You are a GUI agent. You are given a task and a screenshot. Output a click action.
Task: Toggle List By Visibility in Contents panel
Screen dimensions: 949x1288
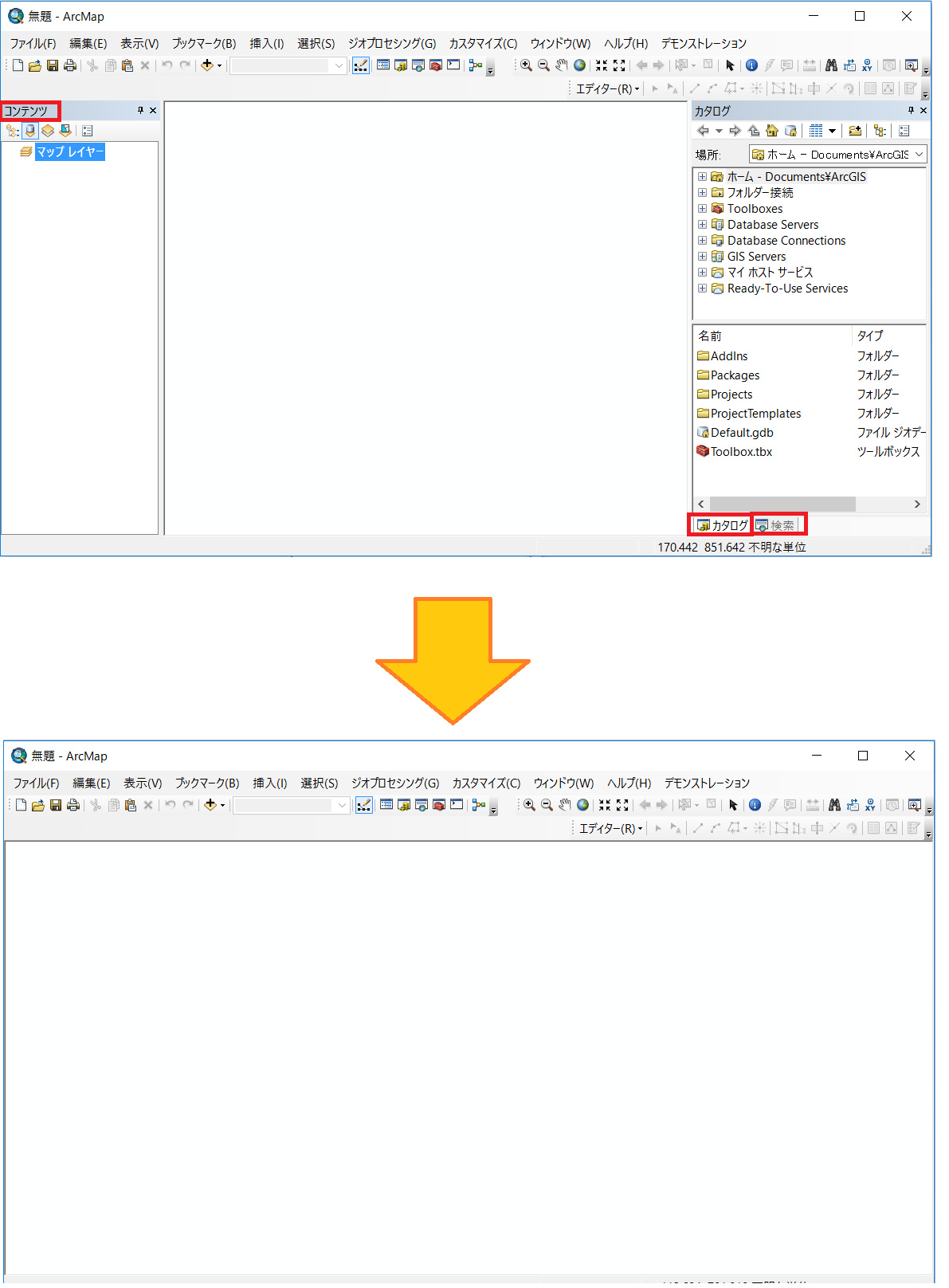48,131
